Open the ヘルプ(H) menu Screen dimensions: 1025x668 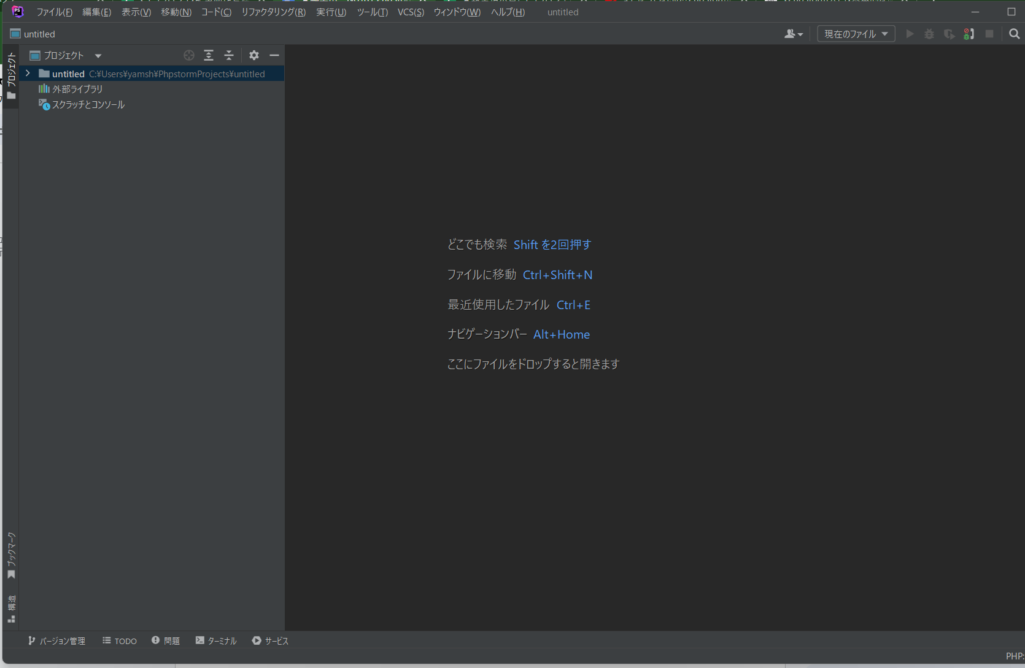[507, 12]
